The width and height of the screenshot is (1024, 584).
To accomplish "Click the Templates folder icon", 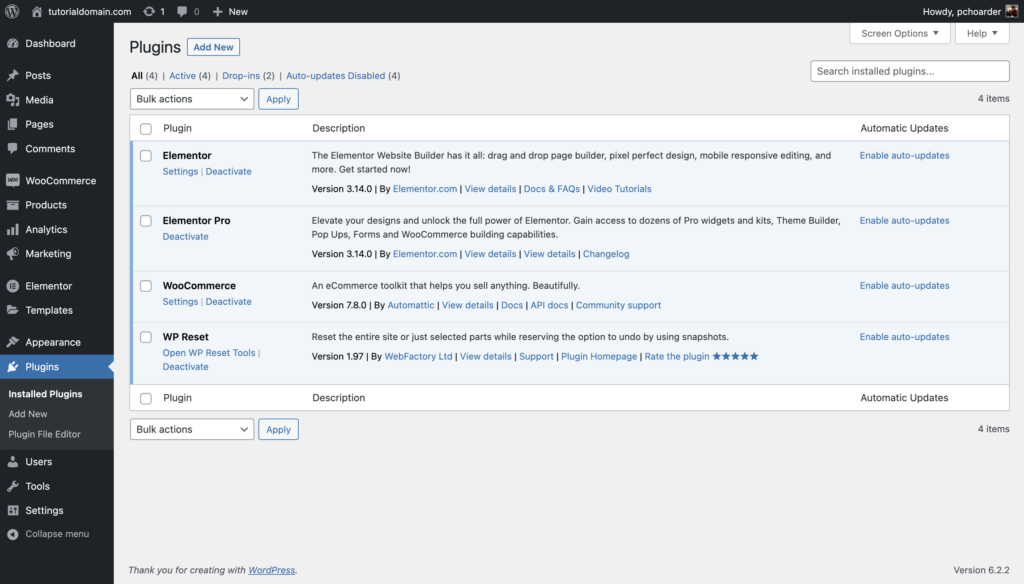I will [12, 310].
